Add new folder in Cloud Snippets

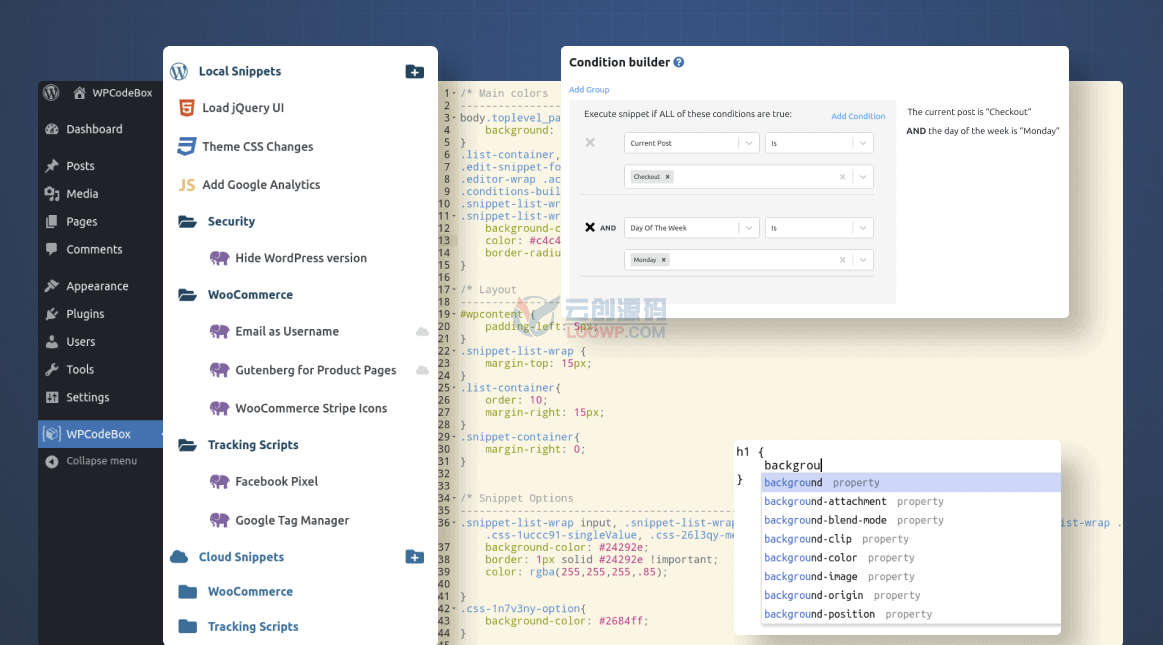tap(415, 557)
